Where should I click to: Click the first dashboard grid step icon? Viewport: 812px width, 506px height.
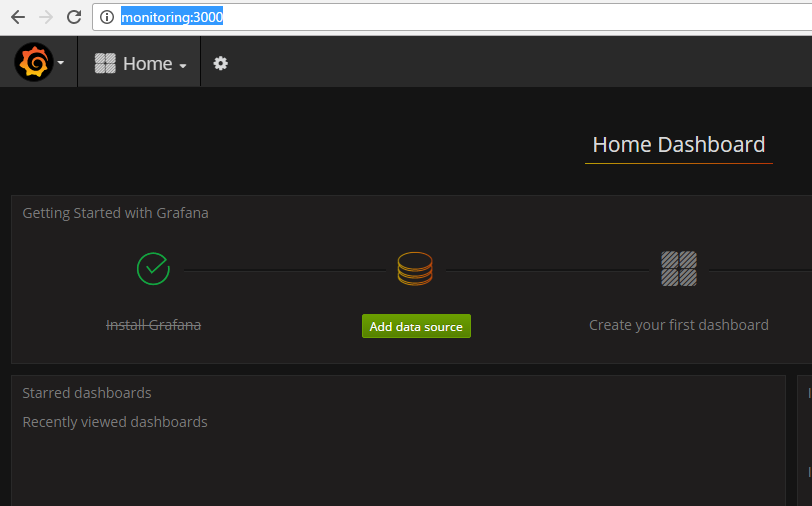click(x=679, y=269)
